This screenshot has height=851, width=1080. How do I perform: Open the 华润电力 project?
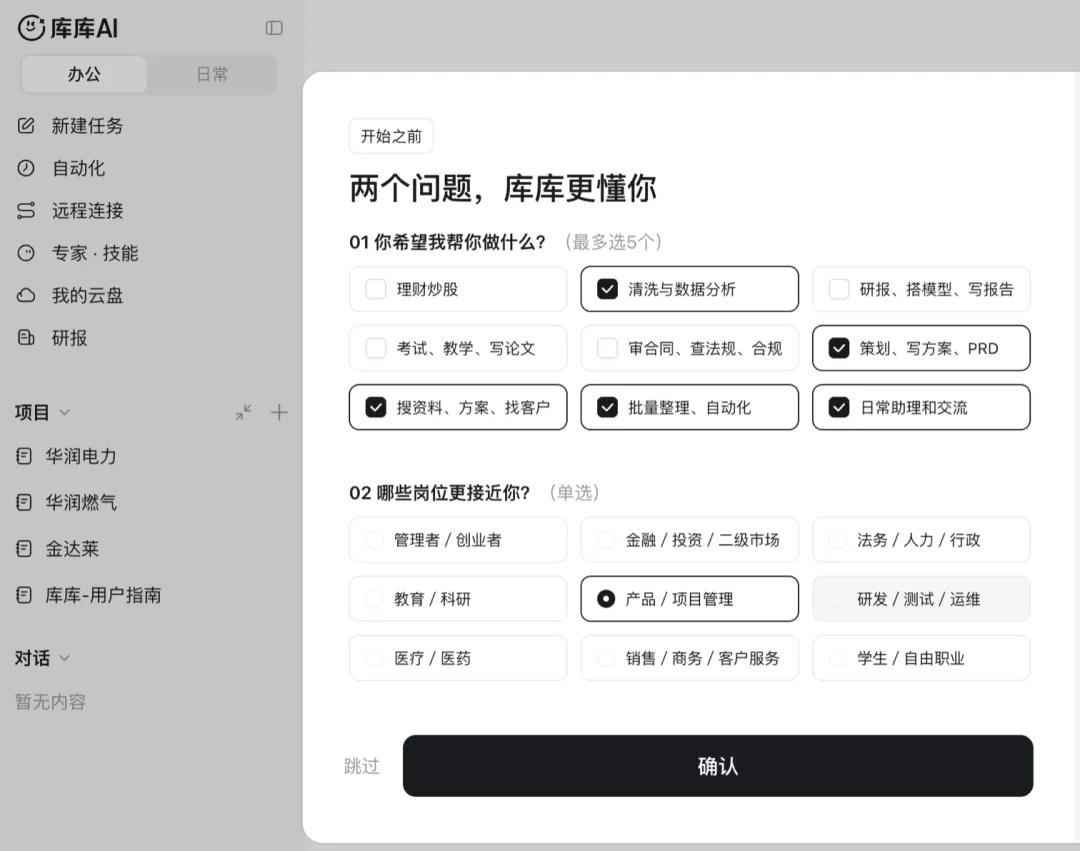[81, 456]
